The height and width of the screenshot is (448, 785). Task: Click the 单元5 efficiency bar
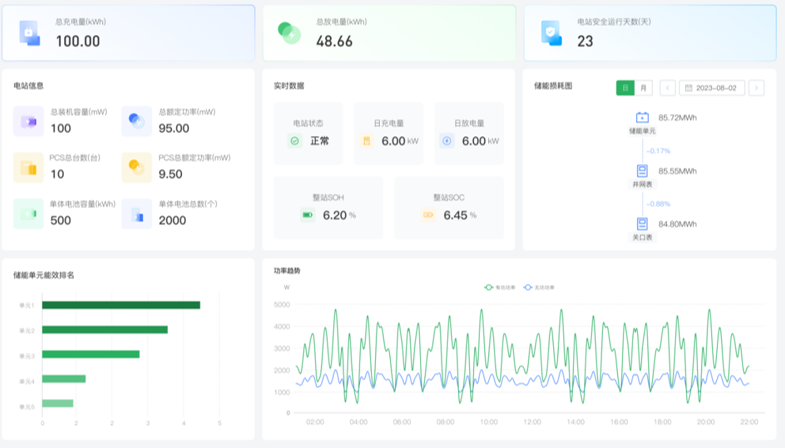(x=58, y=403)
